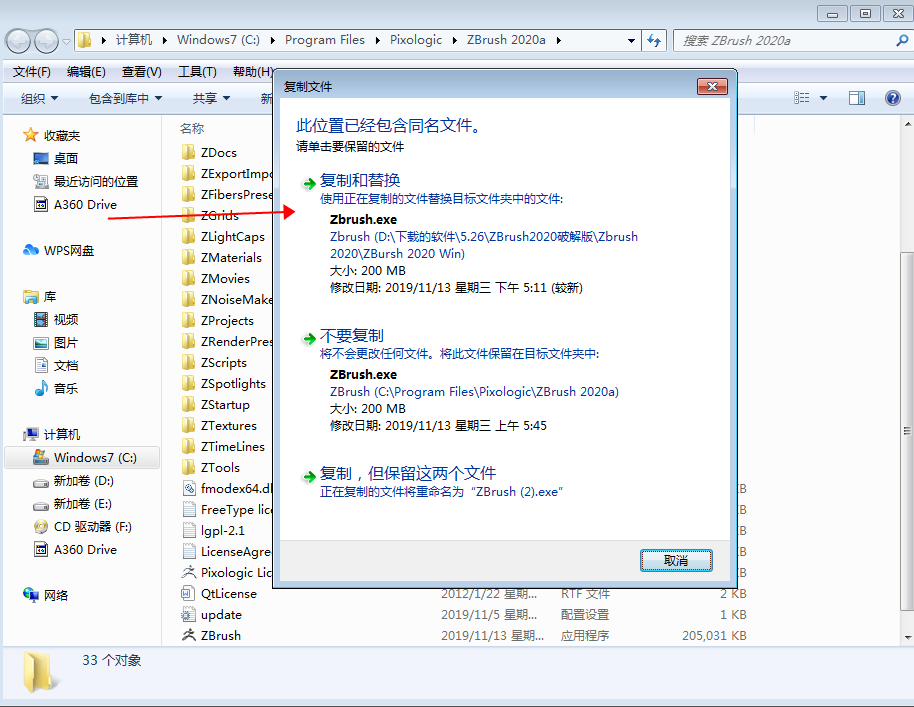Open the 共享 dropdown
This screenshot has width=914, height=707.
tap(212, 99)
